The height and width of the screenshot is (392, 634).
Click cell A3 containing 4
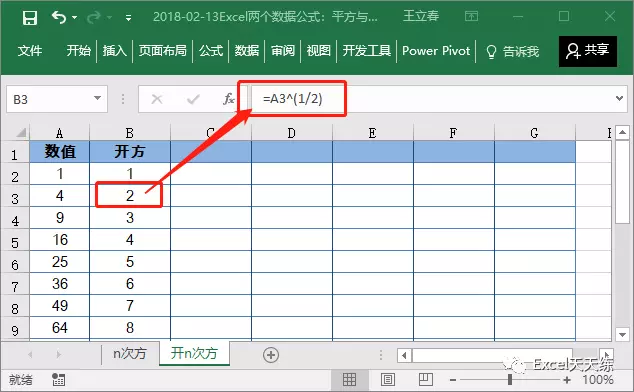tap(59, 196)
